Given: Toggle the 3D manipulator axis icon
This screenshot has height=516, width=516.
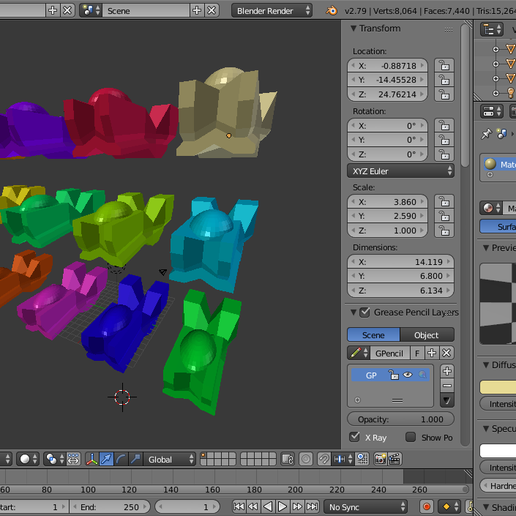Looking at the screenshot, I should pos(92,459).
